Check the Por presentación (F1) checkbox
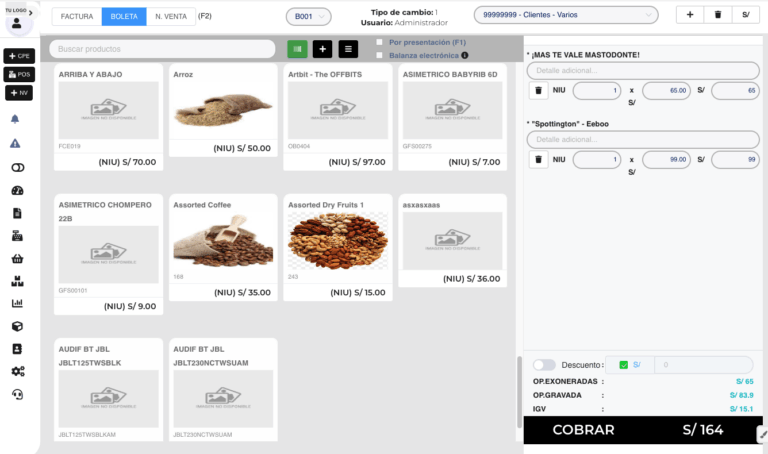The height and width of the screenshot is (454, 768). coord(380,43)
